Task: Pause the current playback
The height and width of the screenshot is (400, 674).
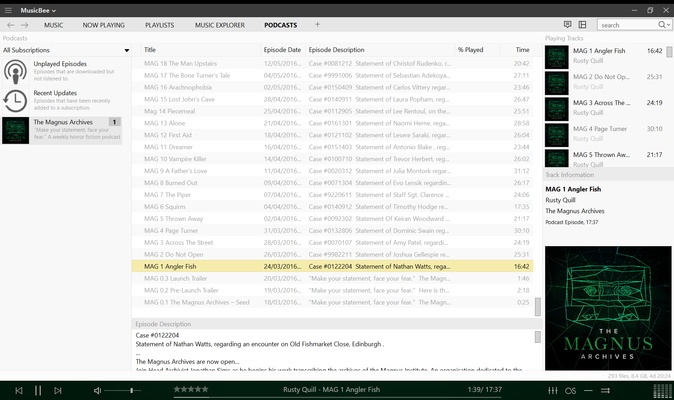Action: (38, 391)
